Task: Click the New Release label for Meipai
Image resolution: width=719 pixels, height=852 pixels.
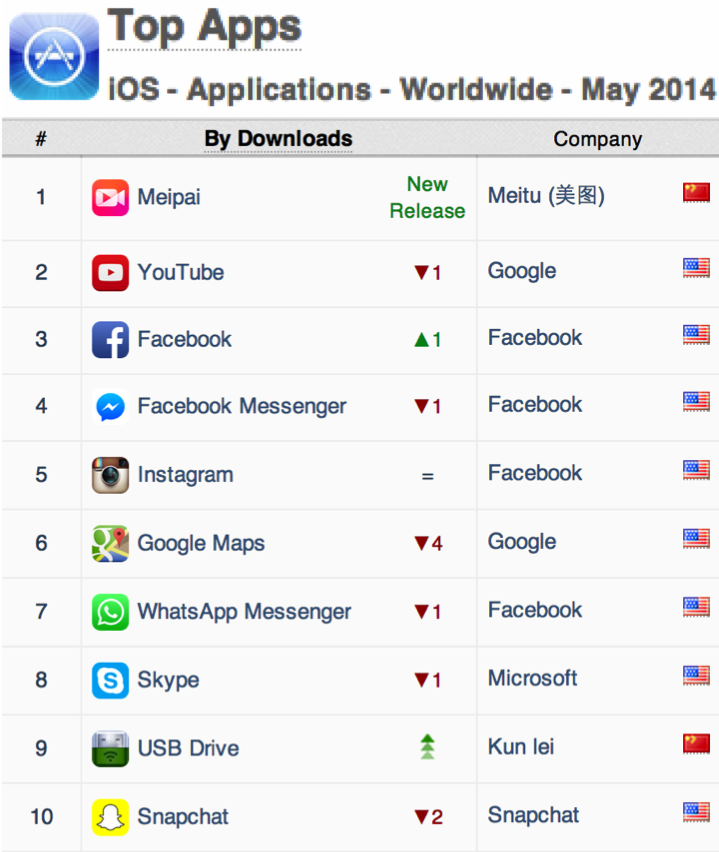Action: click(x=427, y=198)
